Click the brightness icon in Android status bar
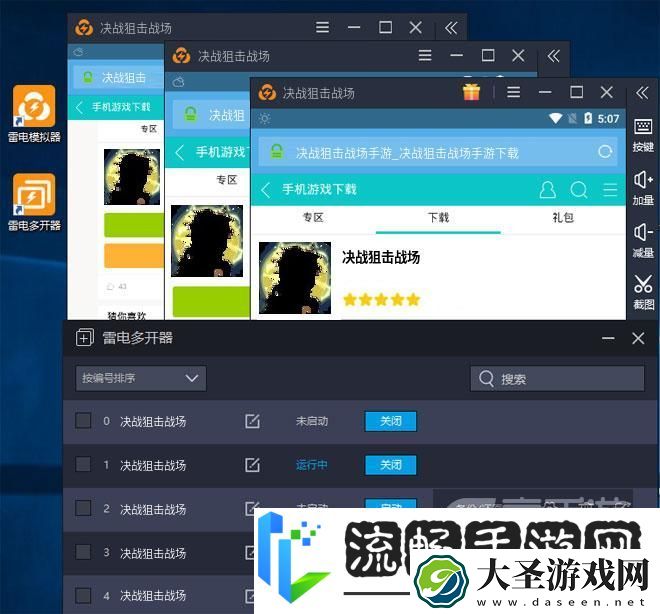The height and width of the screenshot is (614, 660). click(x=264, y=119)
